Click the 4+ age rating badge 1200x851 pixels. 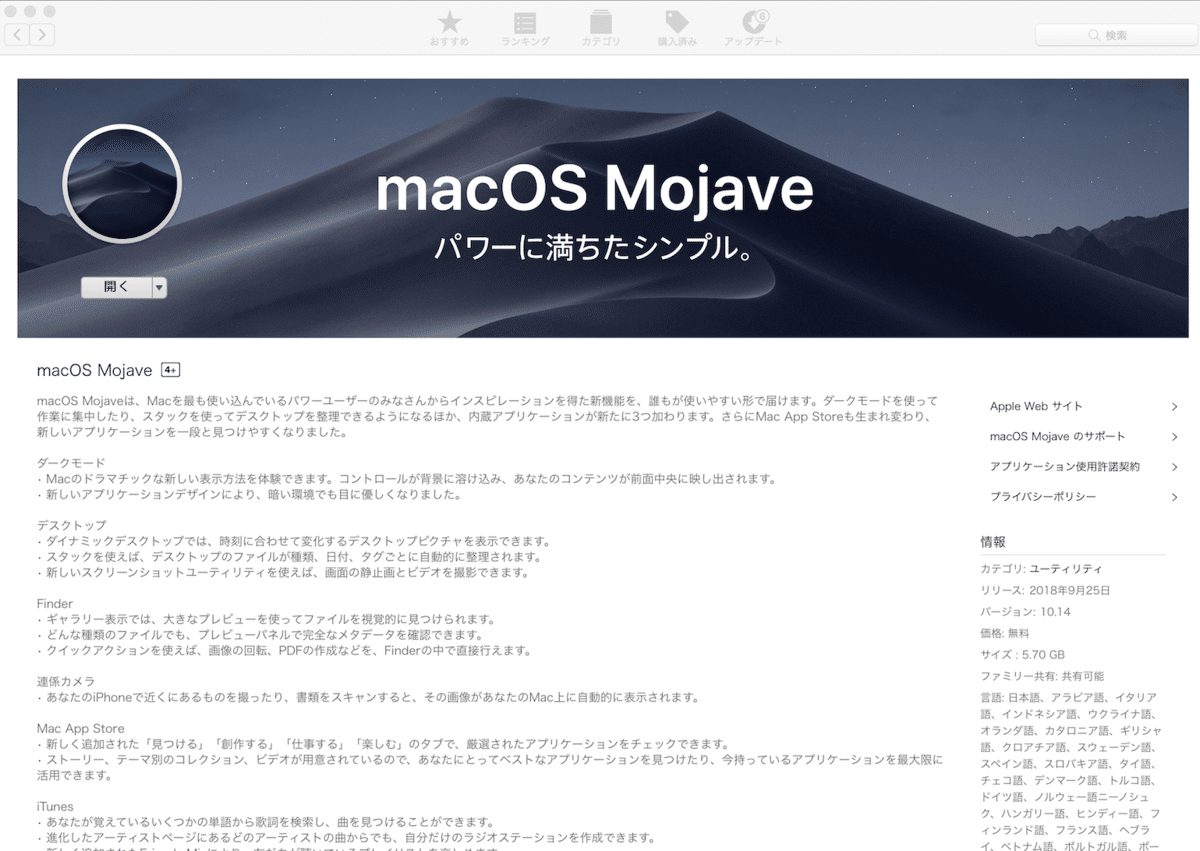(x=170, y=370)
